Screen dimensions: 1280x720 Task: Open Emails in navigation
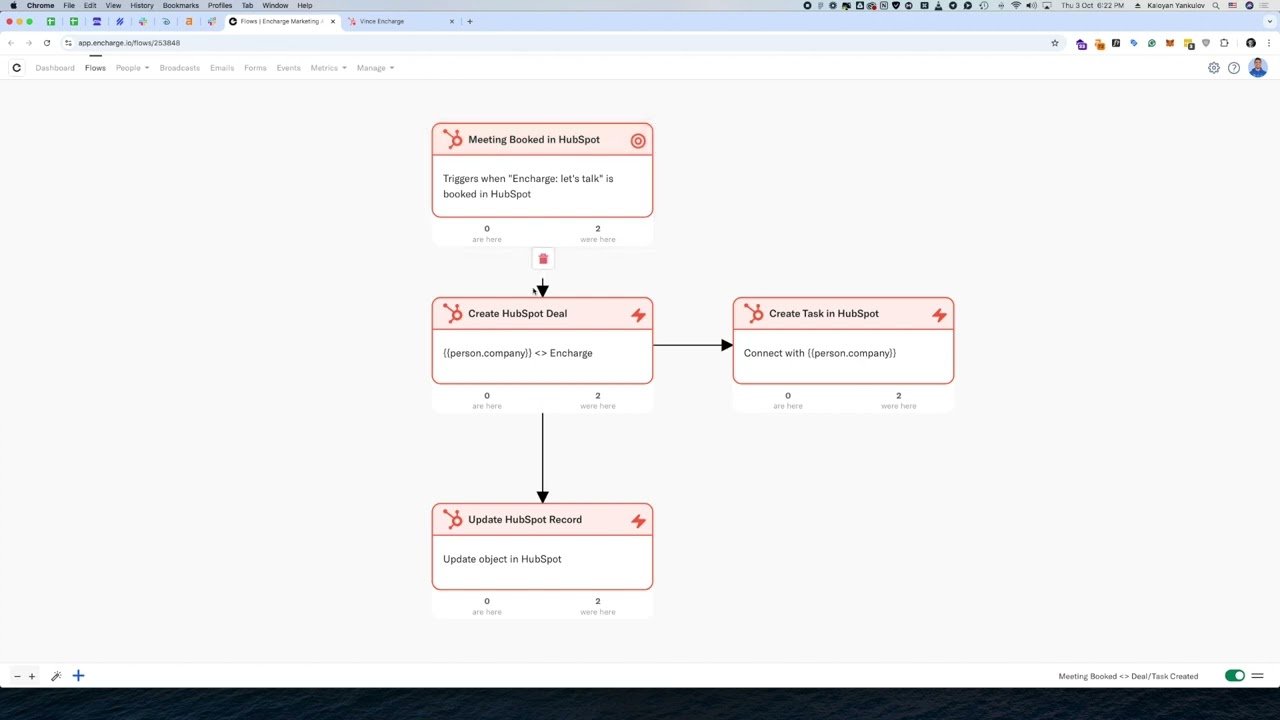click(222, 68)
